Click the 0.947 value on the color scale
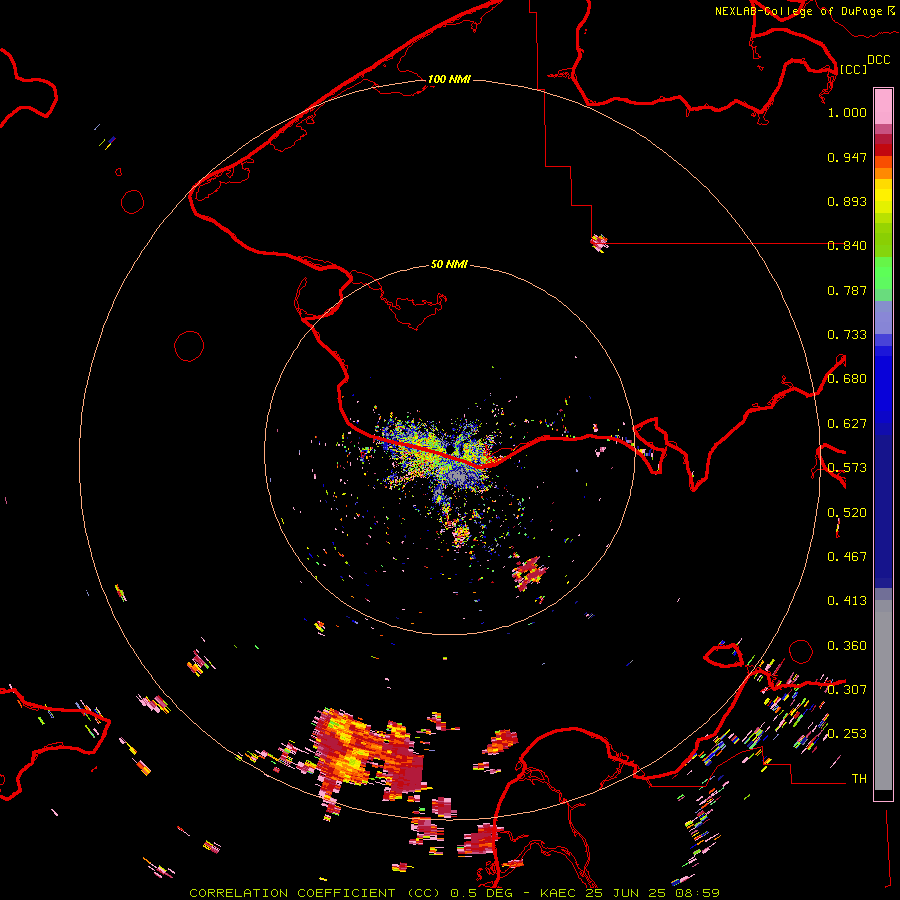Viewport: 900px width, 900px height. (x=847, y=157)
